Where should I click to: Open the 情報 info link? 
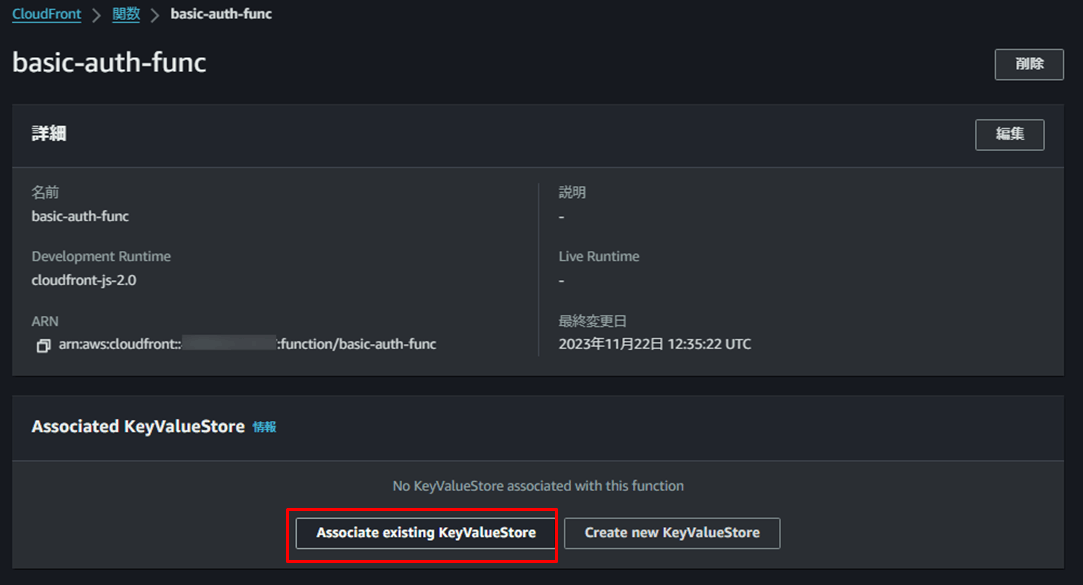point(265,427)
